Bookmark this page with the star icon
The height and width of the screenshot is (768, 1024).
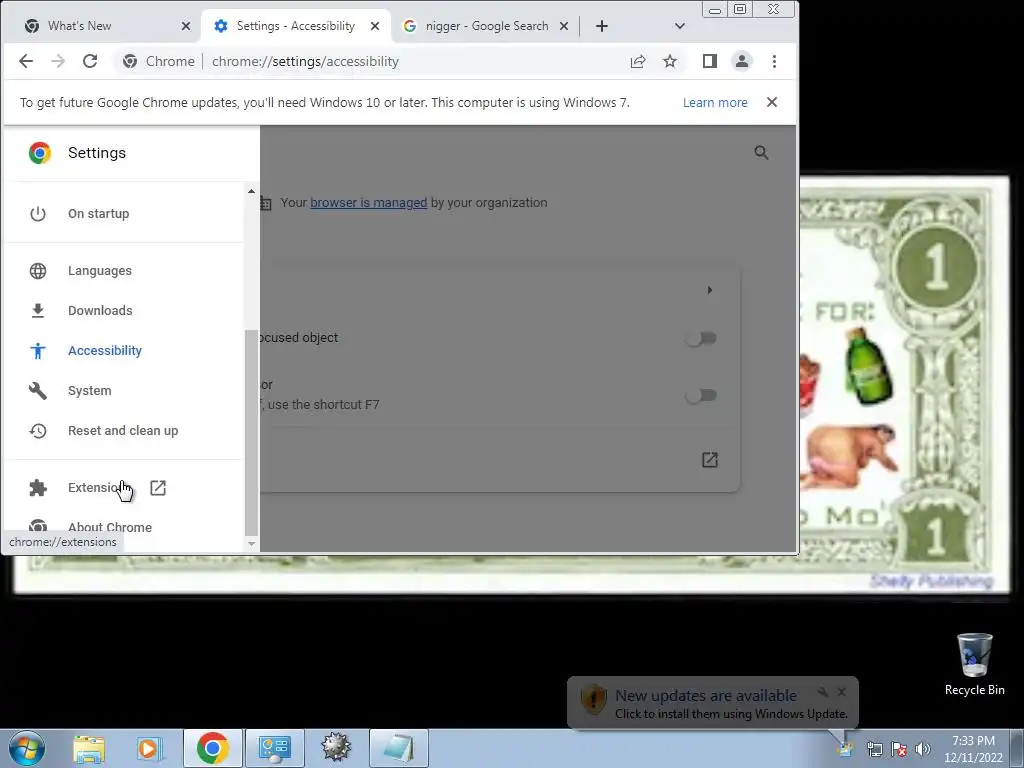(x=670, y=61)
